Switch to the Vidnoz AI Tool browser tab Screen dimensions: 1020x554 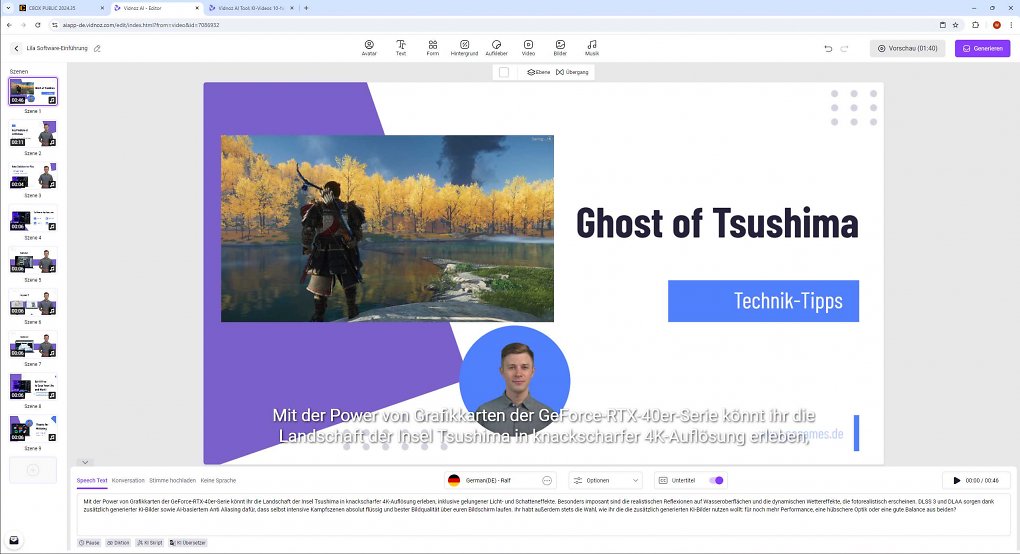(x=251, y=8)
